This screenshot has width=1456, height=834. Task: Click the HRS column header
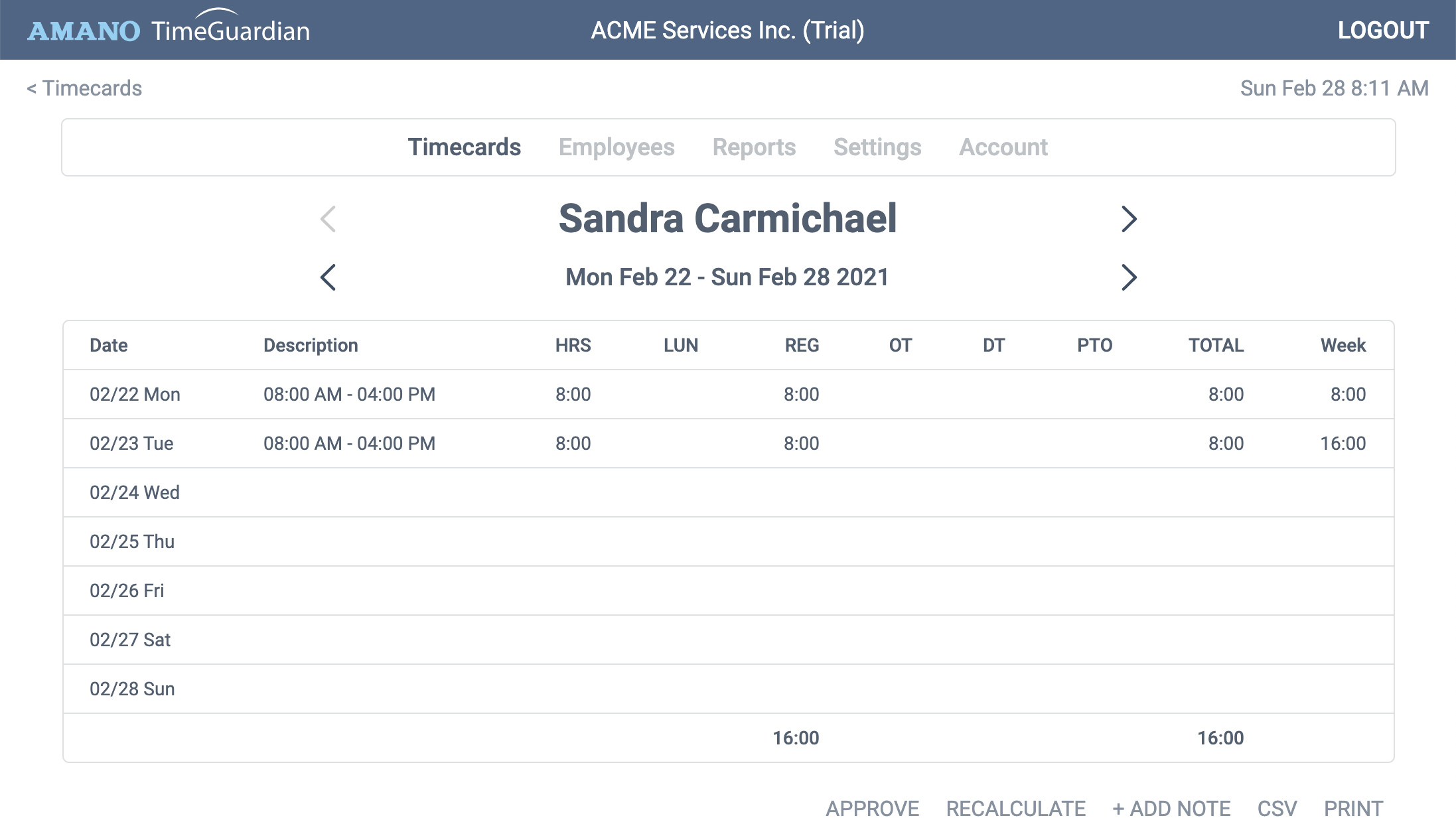click(x=573, y=345)
